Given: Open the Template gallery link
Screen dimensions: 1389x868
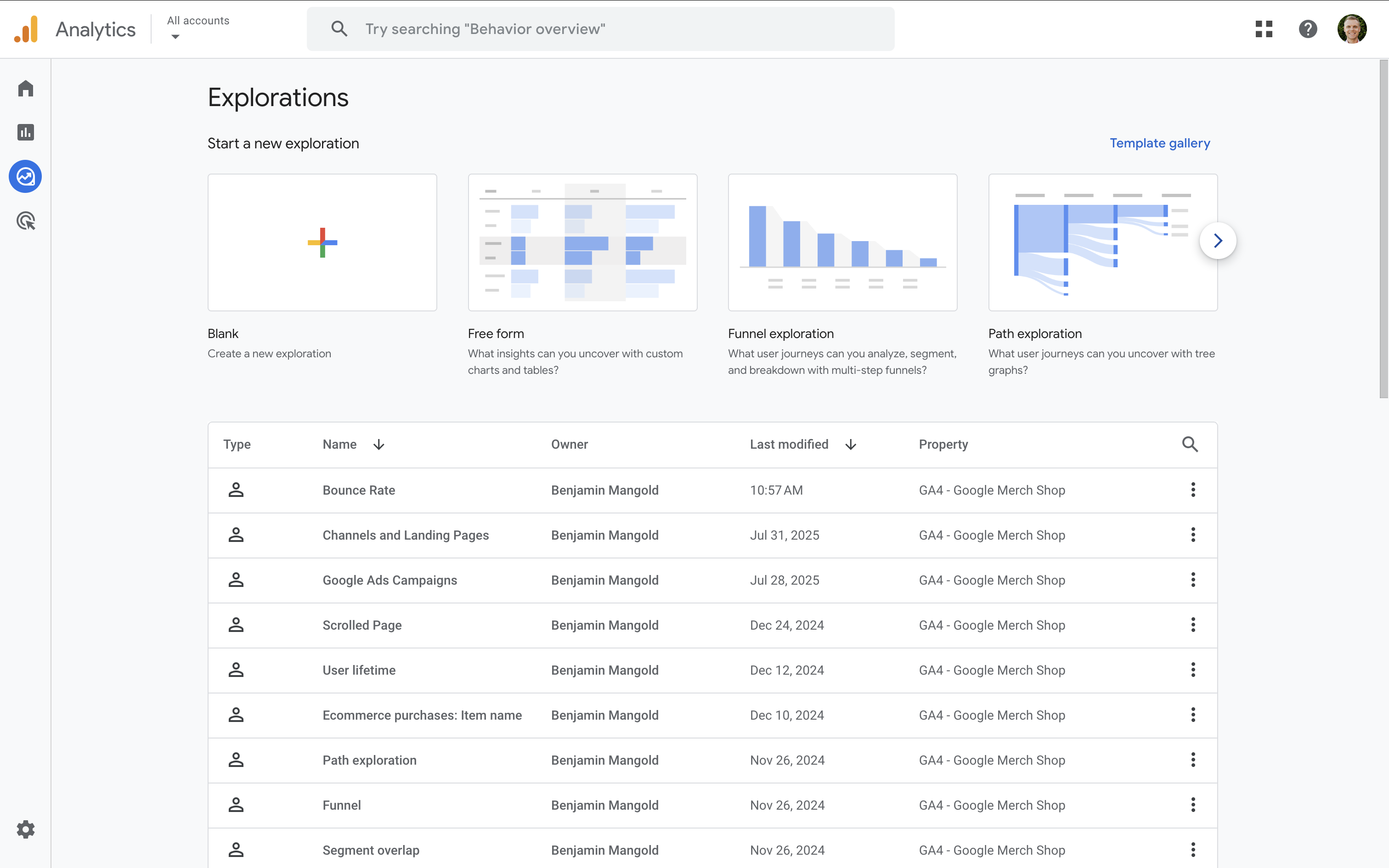Looking at the screenshot, I should 1159,143.
